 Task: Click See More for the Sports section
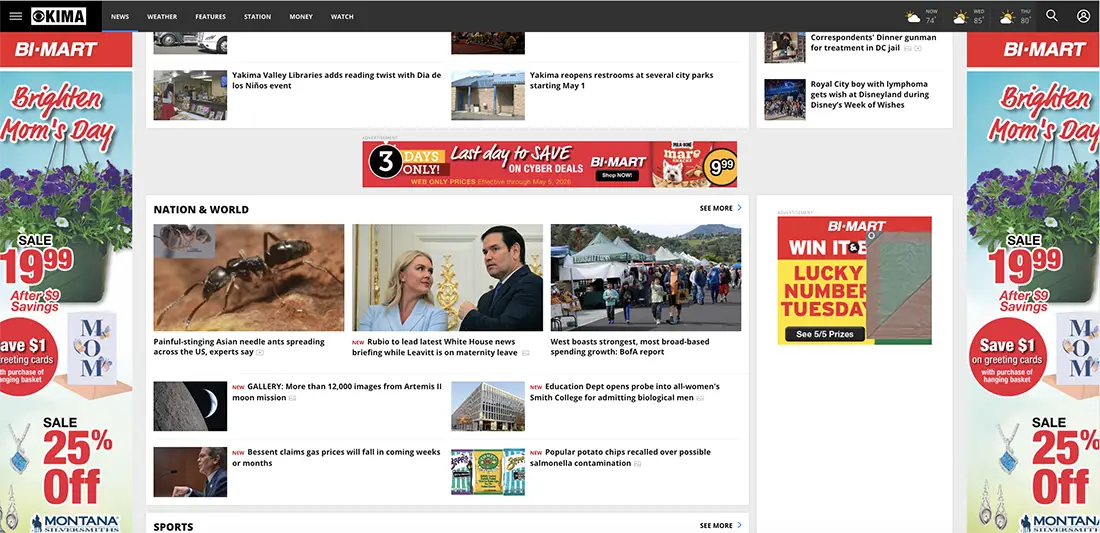[716, 525]
